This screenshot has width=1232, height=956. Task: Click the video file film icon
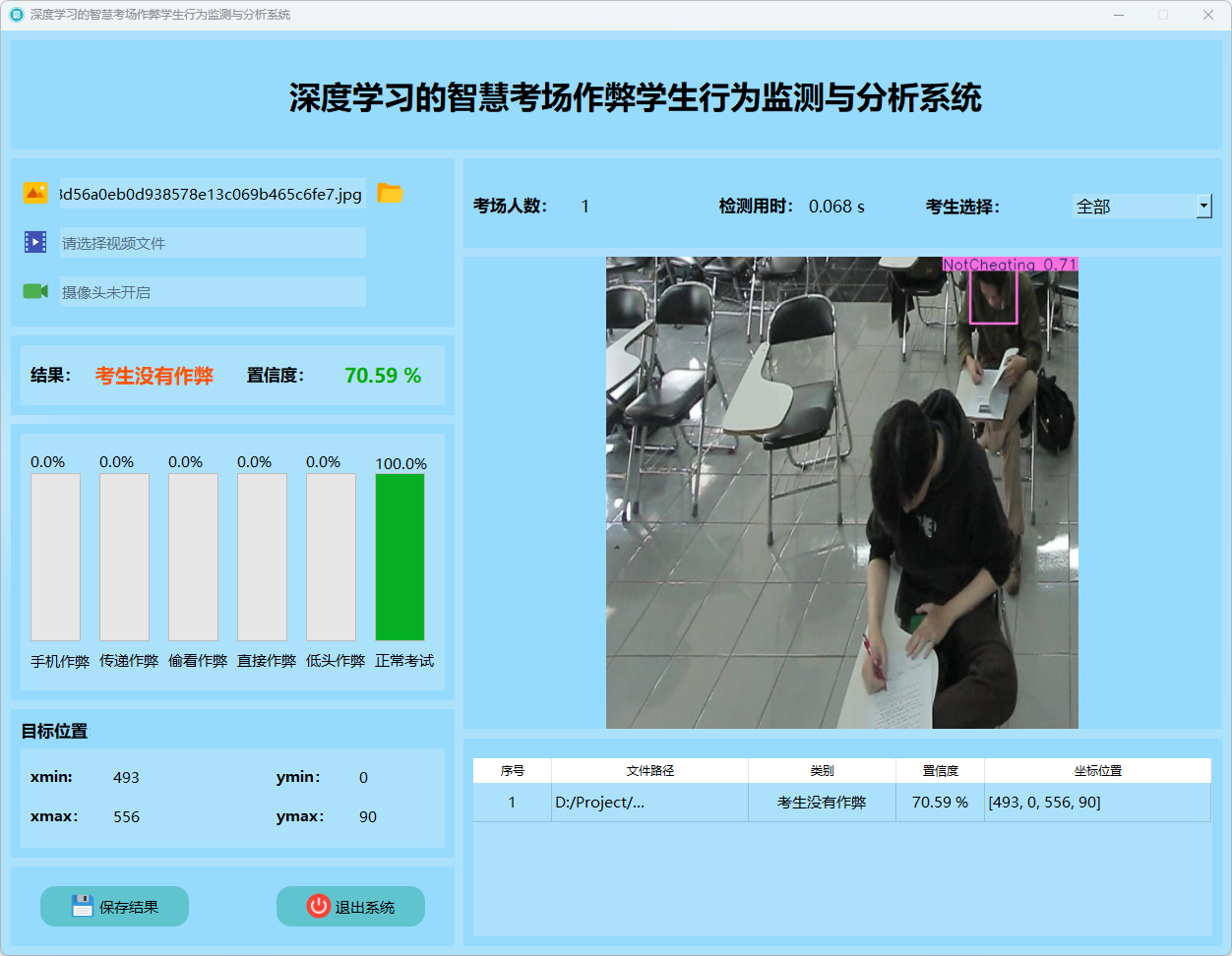pos(35,242)
